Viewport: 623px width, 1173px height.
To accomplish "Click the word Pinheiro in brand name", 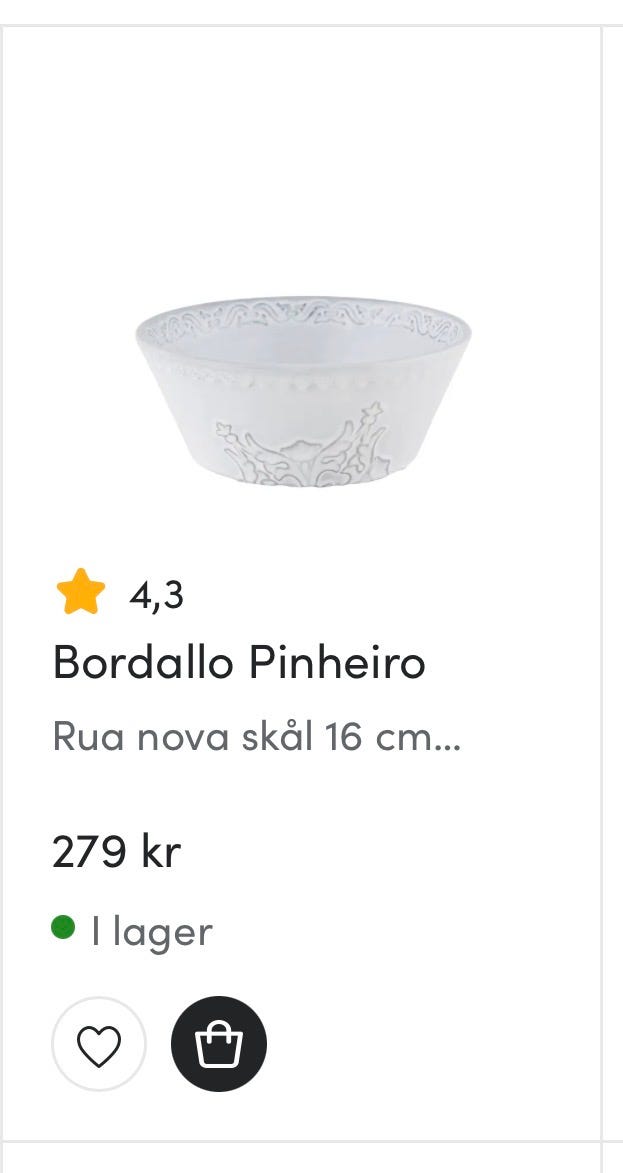I will pos(337,662).
